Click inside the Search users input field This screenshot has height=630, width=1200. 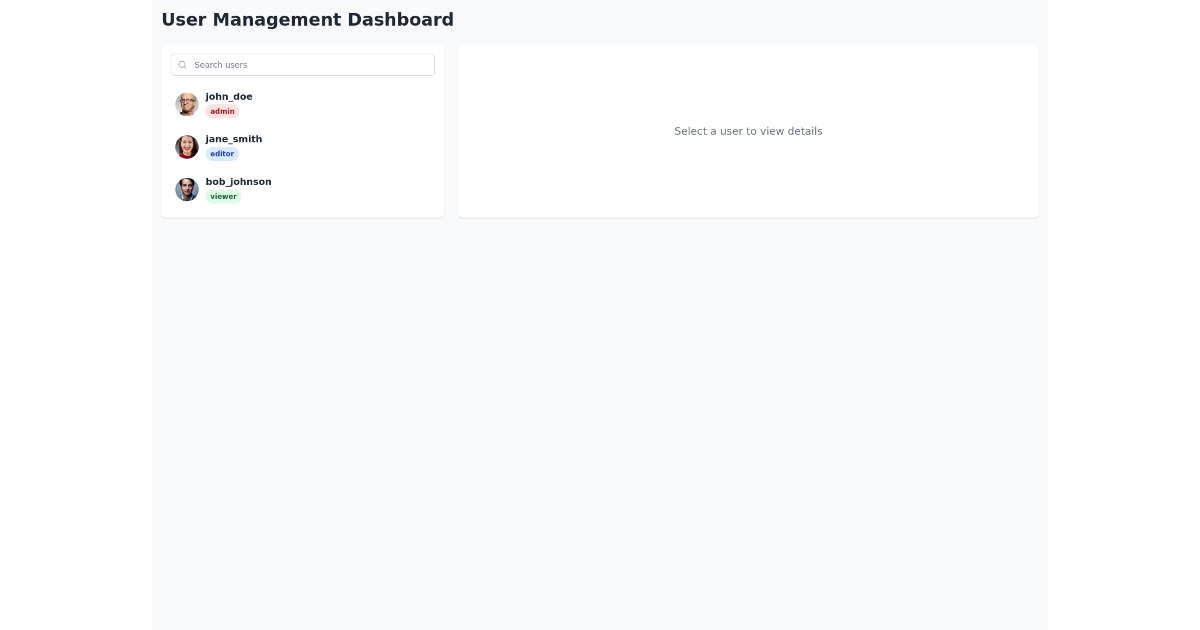tap(310, 64)
